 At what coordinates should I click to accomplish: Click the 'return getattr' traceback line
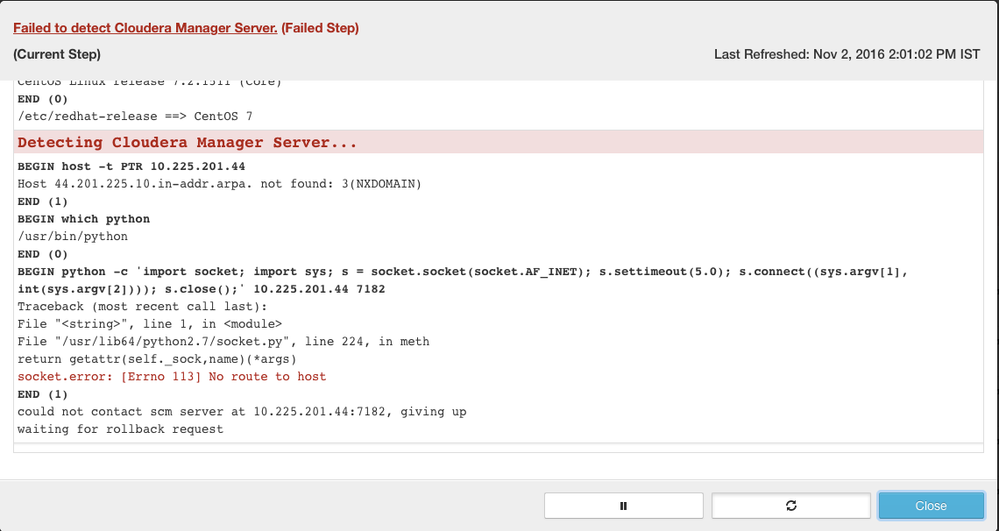tap(157, 359)
